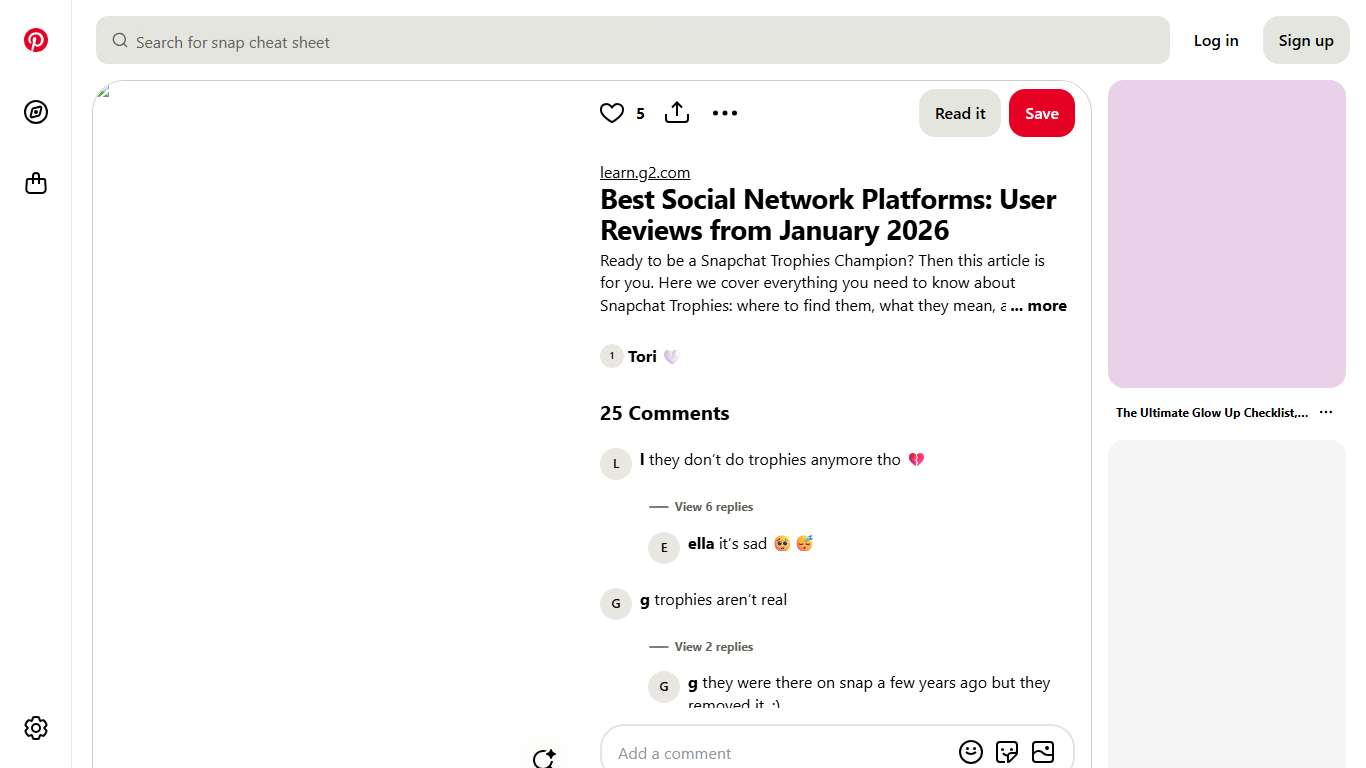Show the 6 replies under the comment
Viewport: 1366px width, 768px height.
point(713,506)
